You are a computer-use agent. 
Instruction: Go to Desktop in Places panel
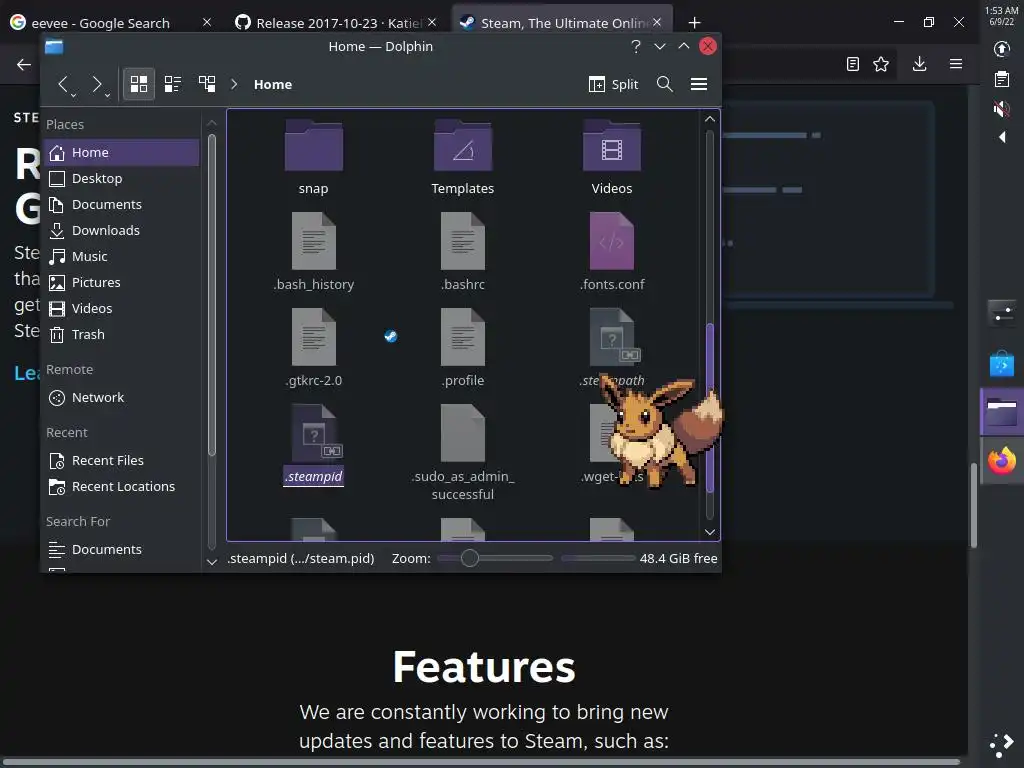click(x=121, y=178)
